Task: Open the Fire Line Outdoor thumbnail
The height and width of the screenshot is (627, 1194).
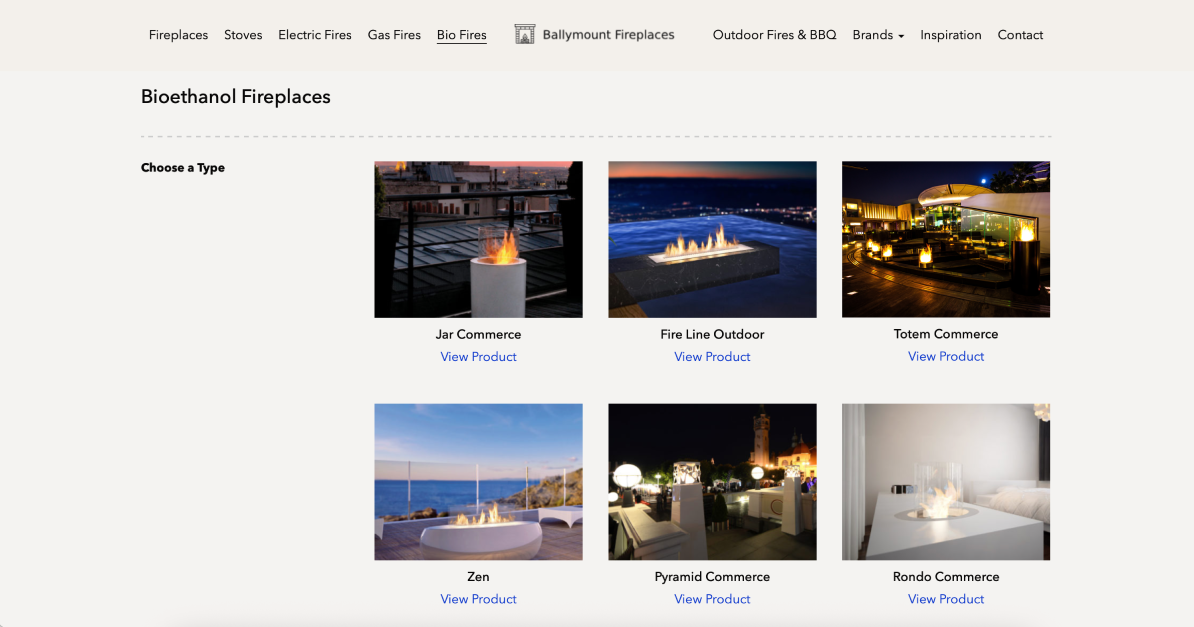Action: tap(712, 240)
